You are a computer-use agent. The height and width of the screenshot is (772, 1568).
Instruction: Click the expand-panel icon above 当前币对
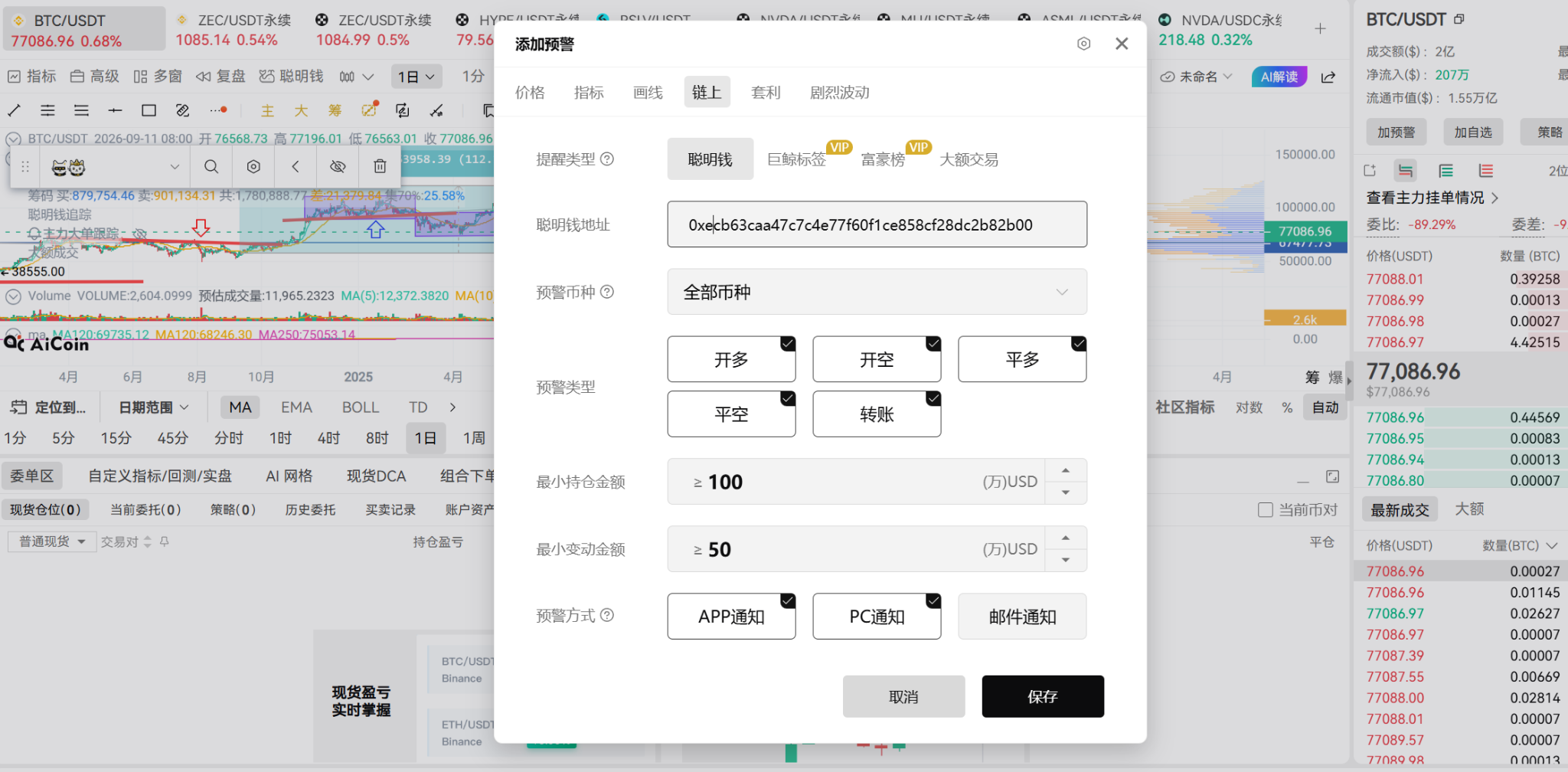(x=1332, y=476)
